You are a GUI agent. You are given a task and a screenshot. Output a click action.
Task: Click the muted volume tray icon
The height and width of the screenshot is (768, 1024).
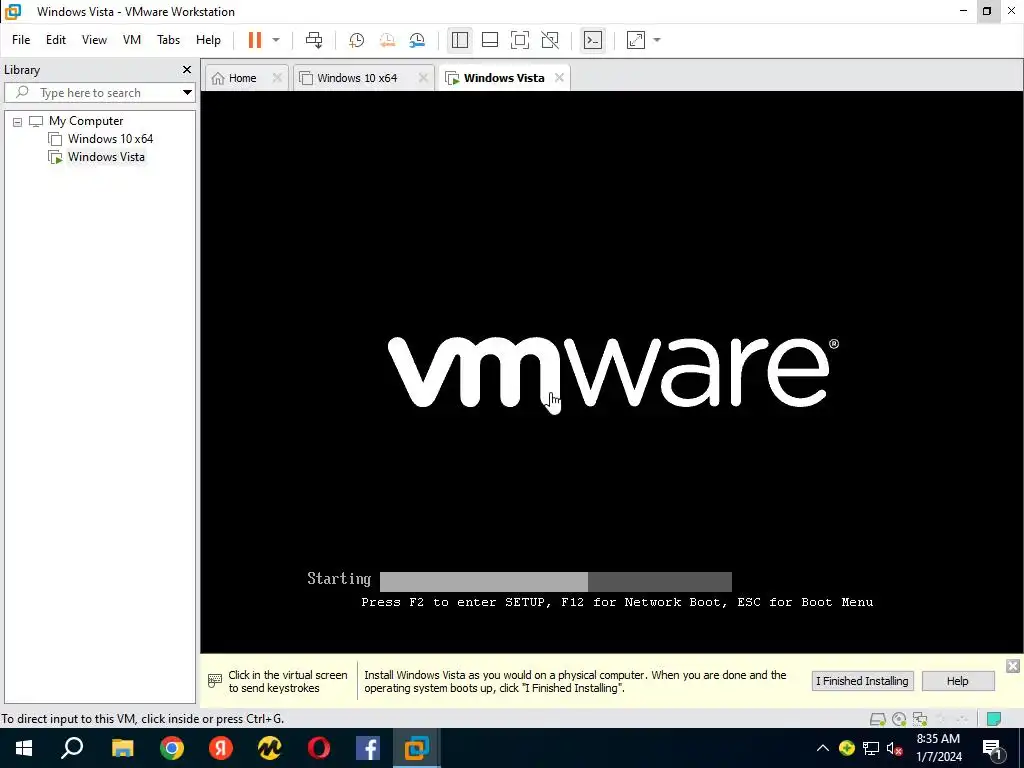(x=895, y=748)
